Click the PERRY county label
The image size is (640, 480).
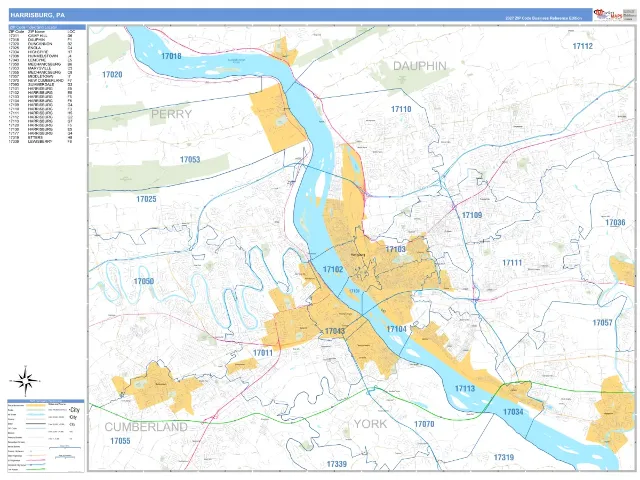coord(171,114)
